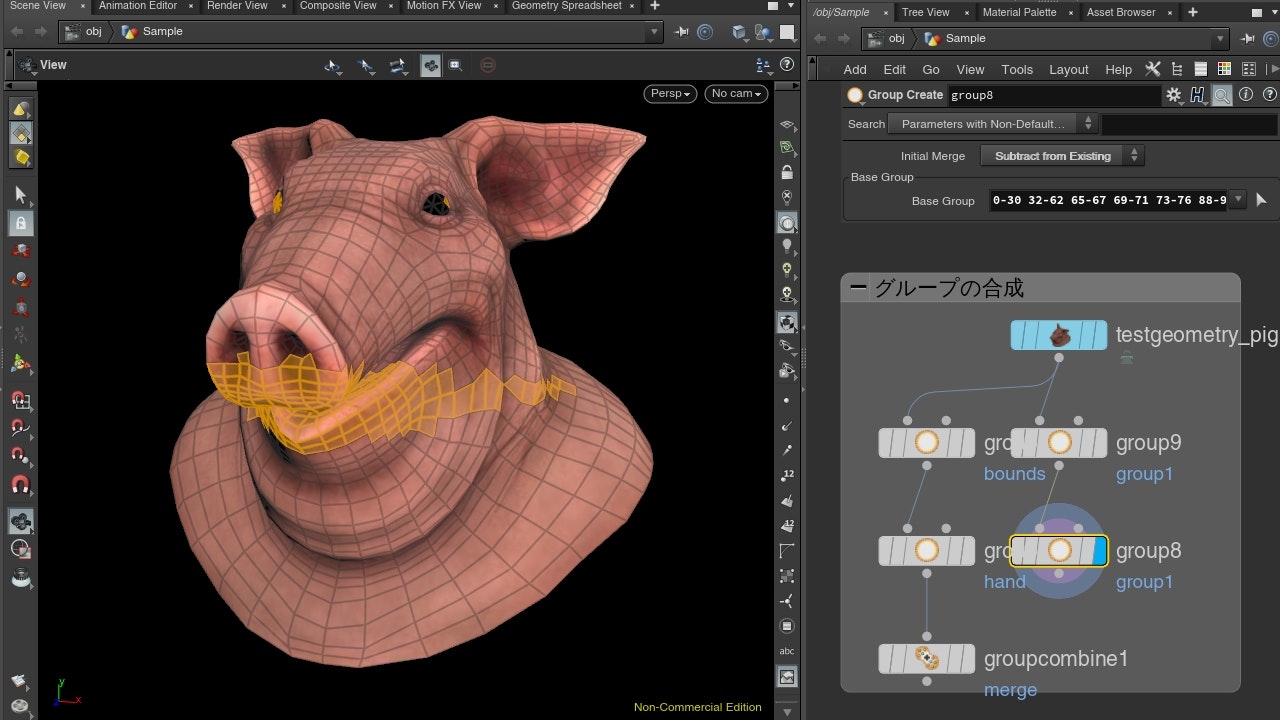
Task: Toggle the blue display flag on group8 node
Action: tap(1099, 551)
